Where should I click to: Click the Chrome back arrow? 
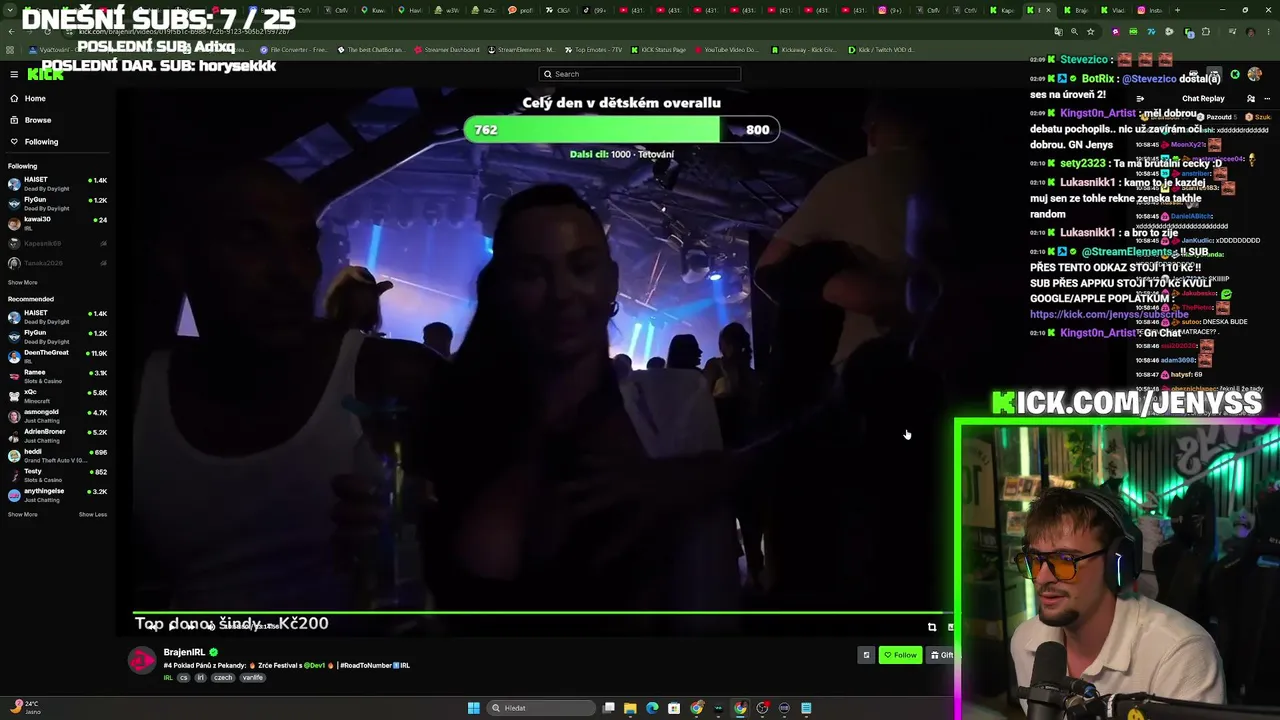click(x=10, y=31)
